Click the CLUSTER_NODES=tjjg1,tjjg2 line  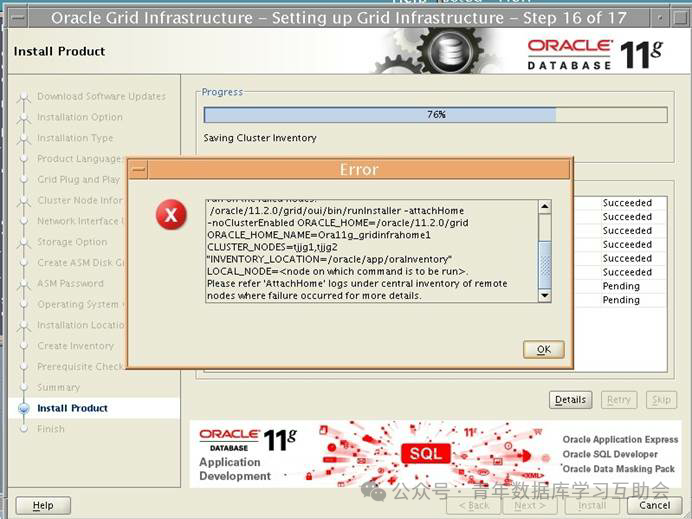click(x=272, y=247)
